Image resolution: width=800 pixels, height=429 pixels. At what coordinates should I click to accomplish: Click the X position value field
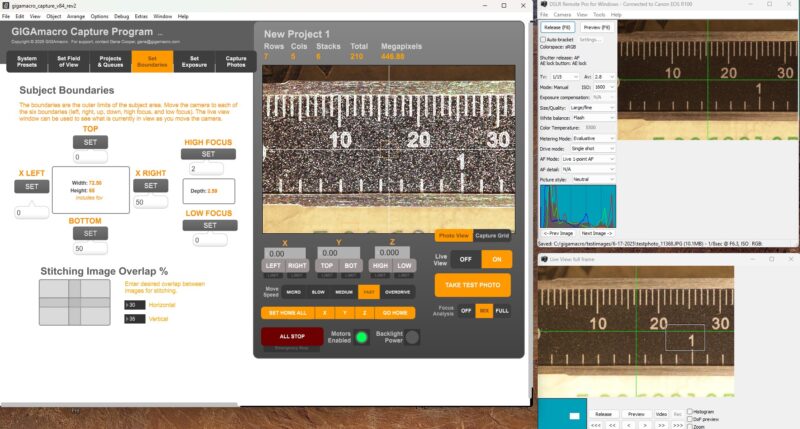tap(285, 253)
